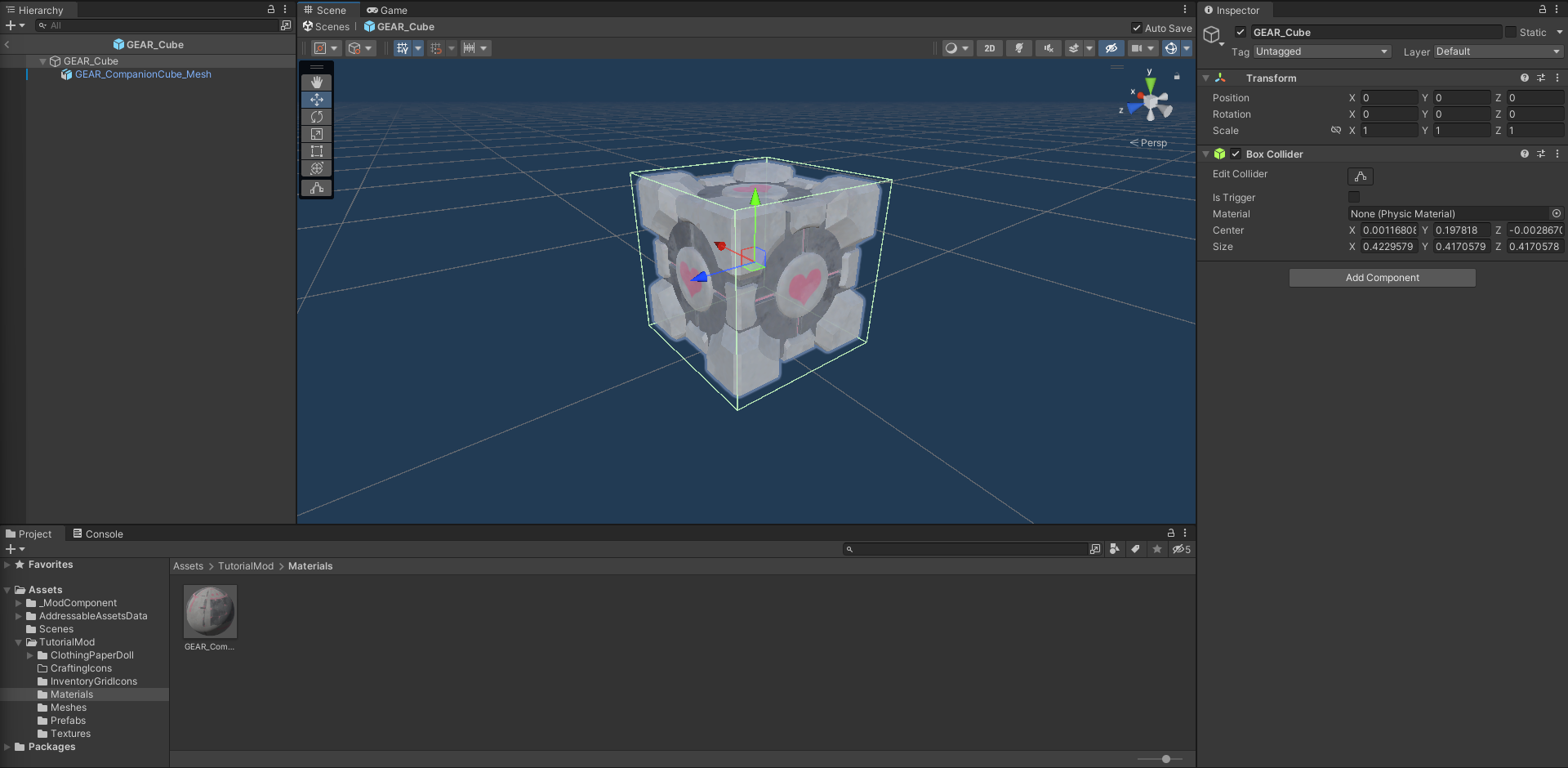Toggle scene audio mute button

coord(1049,48)
